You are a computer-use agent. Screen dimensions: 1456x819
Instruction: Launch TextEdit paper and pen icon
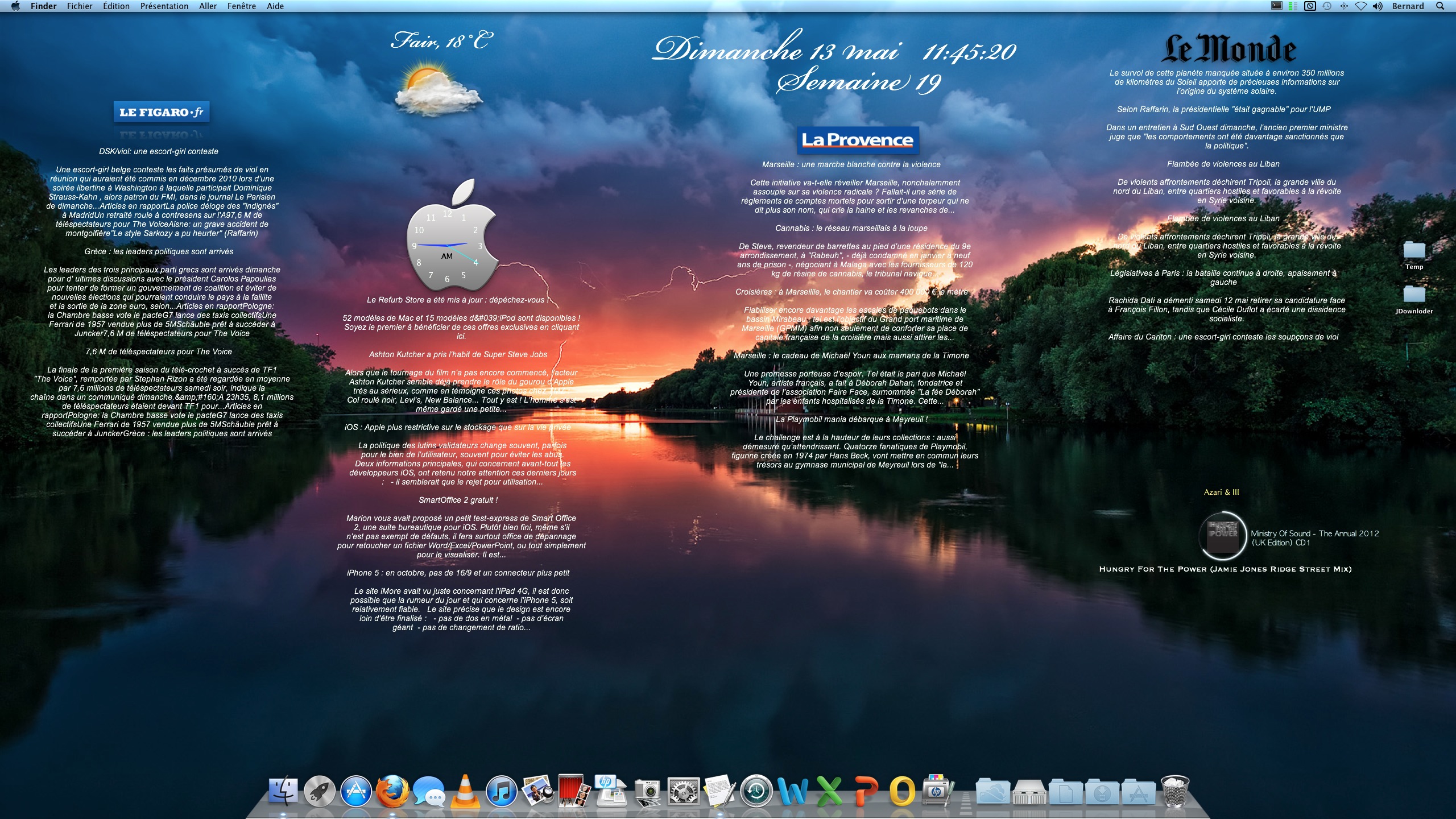(720, 791)
